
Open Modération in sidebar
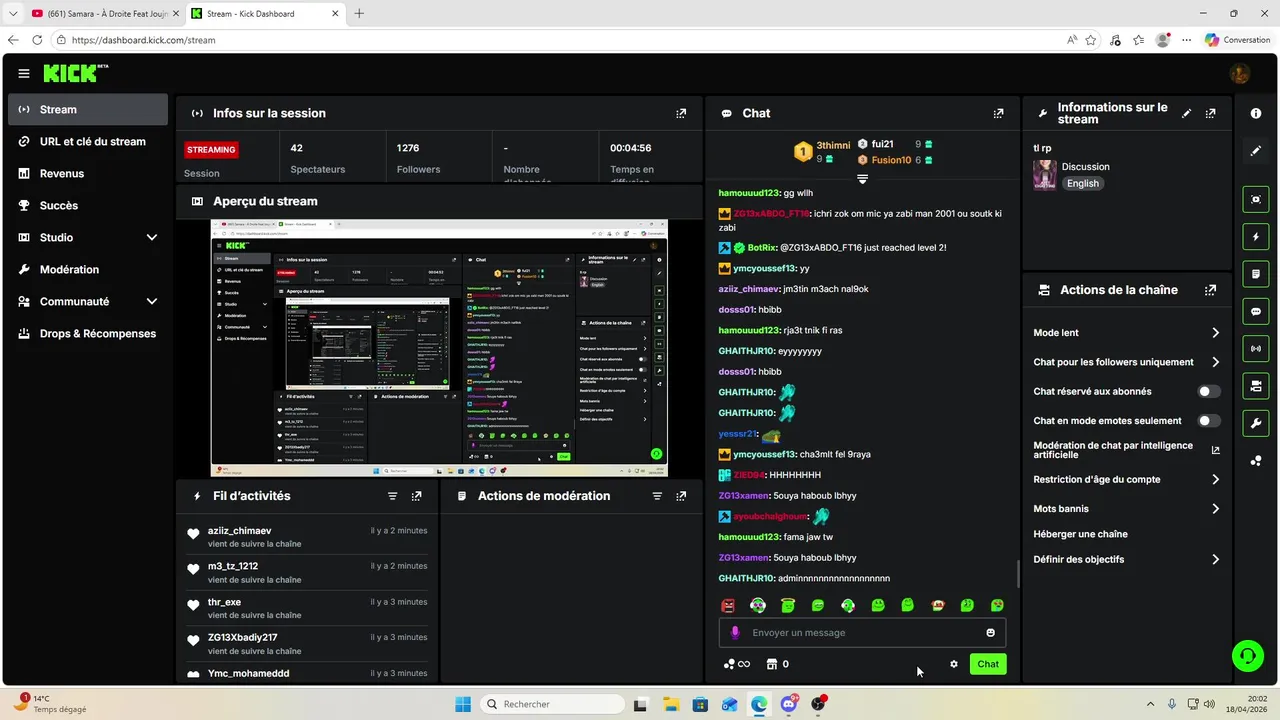(x=88, y=270)
